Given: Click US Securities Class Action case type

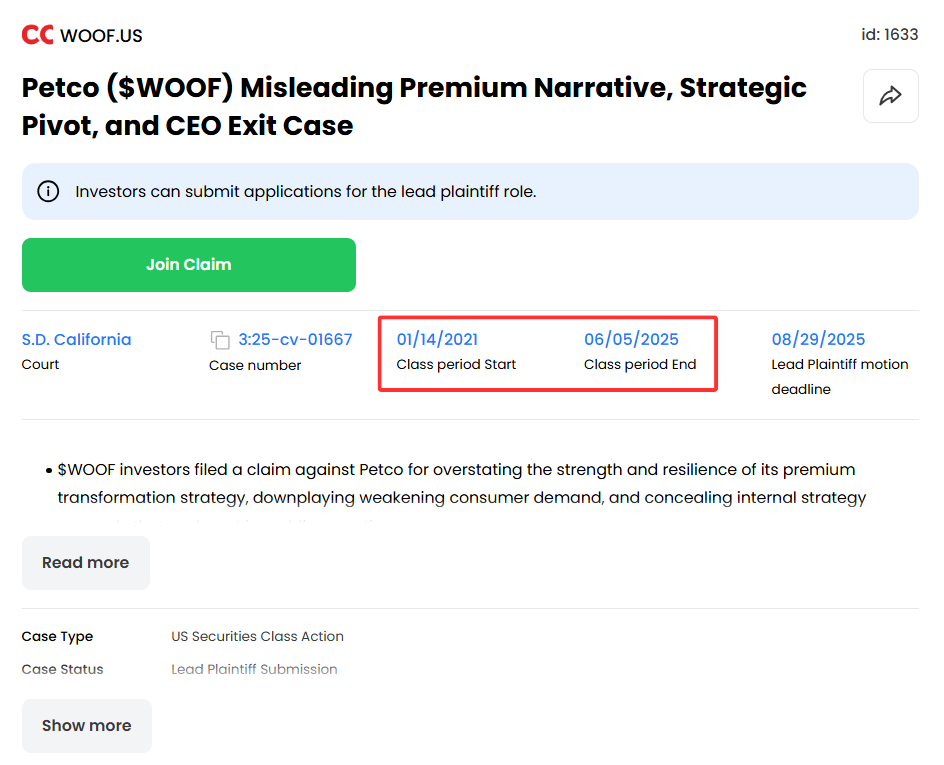Looking at the screenshot, I should (x=257, y=636).
